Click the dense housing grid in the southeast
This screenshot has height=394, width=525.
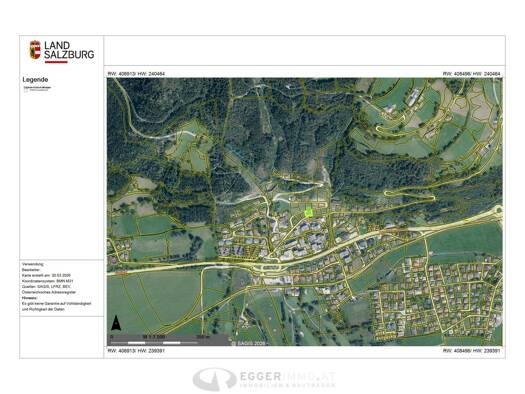click(x=439, y=298)
